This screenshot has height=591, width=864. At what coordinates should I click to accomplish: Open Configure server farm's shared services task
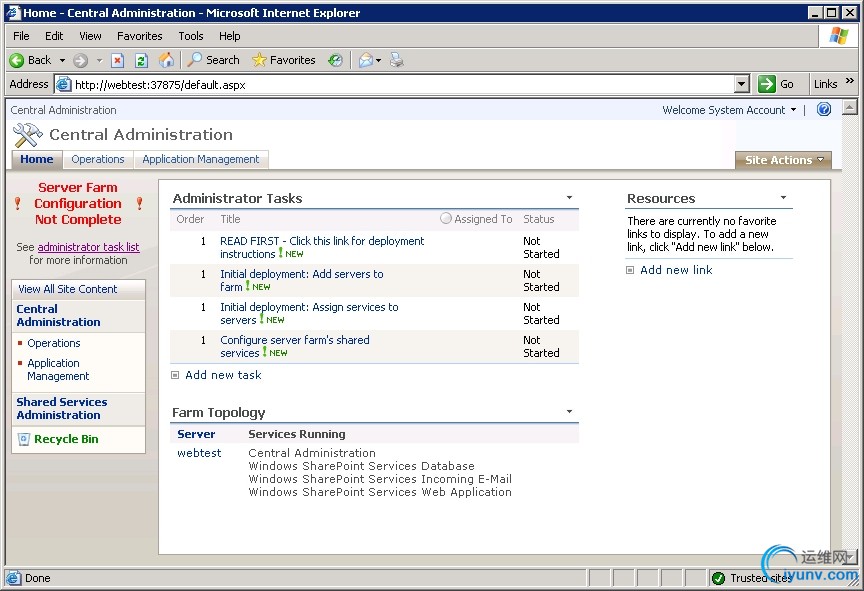click(294, 346)
